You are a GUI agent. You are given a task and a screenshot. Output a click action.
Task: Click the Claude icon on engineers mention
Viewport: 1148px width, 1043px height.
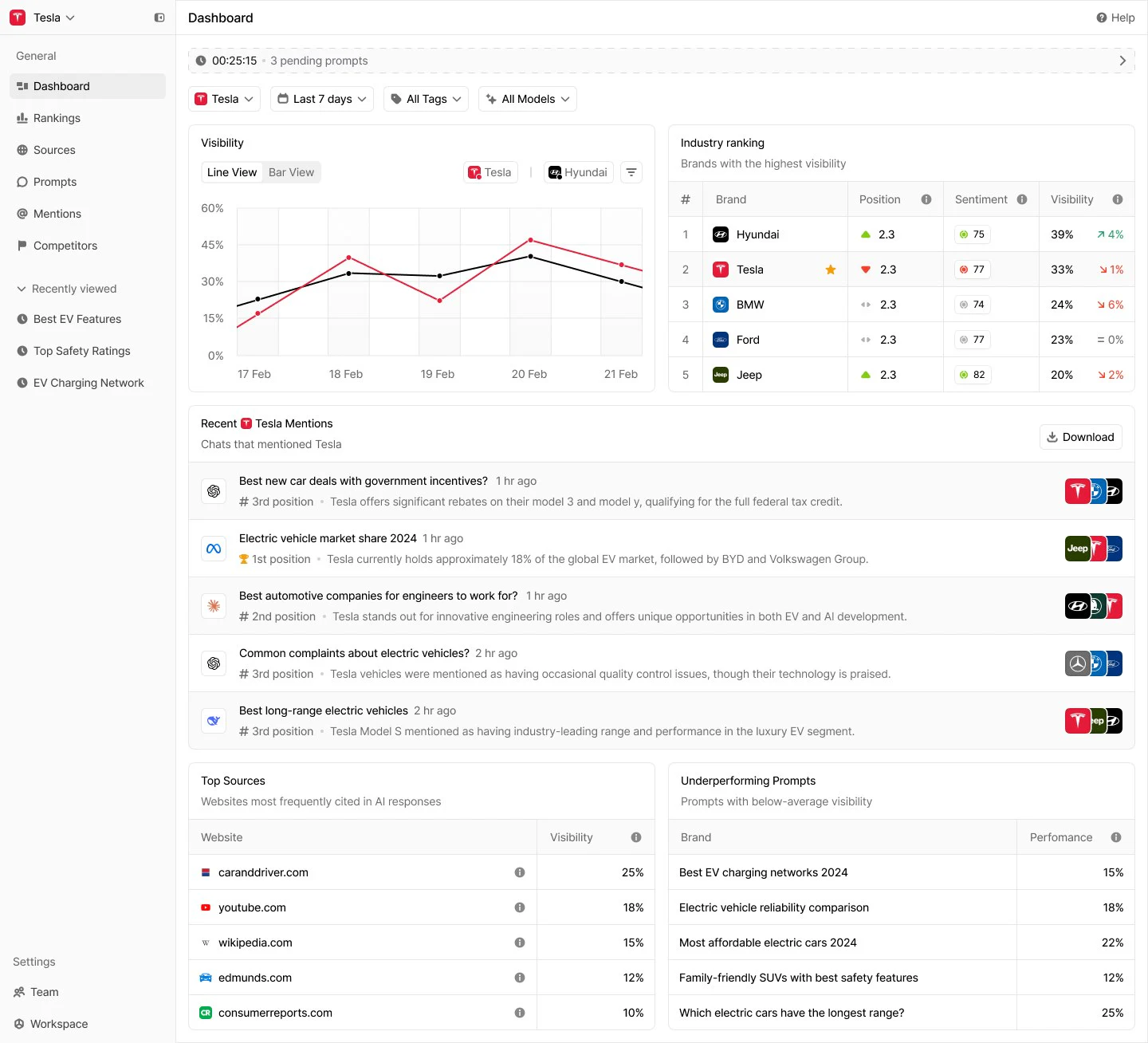tap(214, 606)
